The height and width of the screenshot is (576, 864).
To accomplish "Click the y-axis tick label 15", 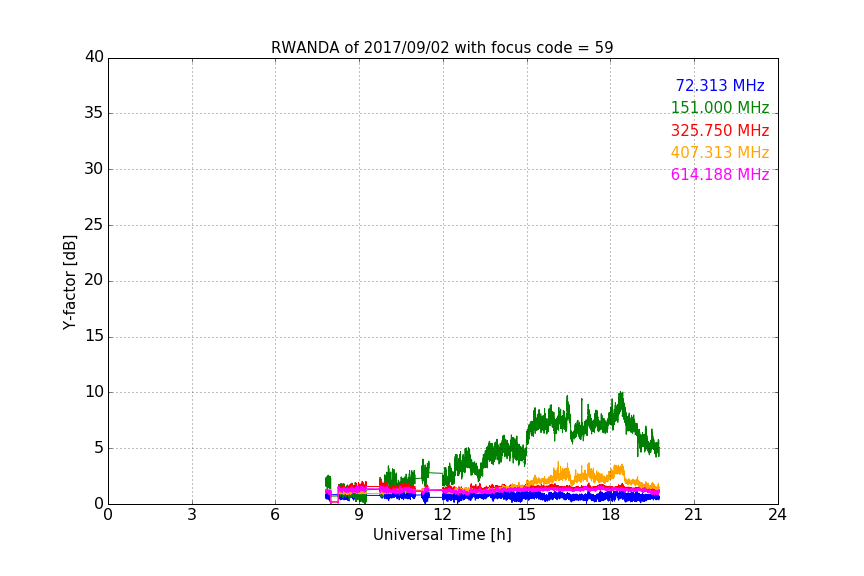I will pyautogui.click(x=94, y=336).
